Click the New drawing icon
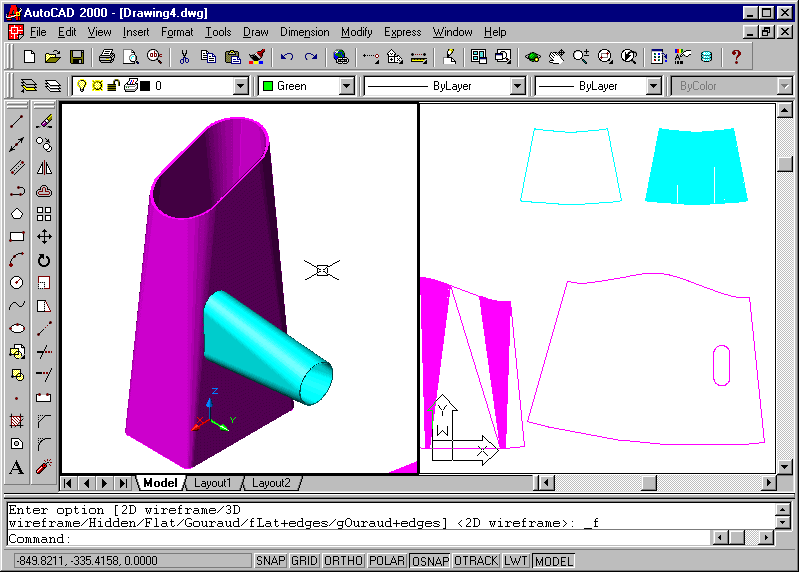The height and width of the screenshot is (572, 799). coord(29,57)
